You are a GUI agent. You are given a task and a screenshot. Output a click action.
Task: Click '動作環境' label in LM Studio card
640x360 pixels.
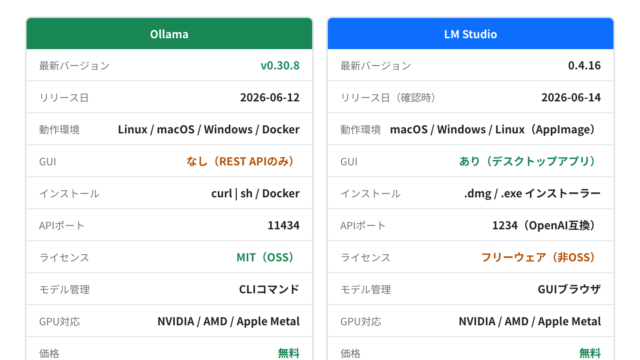click(360, 130)
